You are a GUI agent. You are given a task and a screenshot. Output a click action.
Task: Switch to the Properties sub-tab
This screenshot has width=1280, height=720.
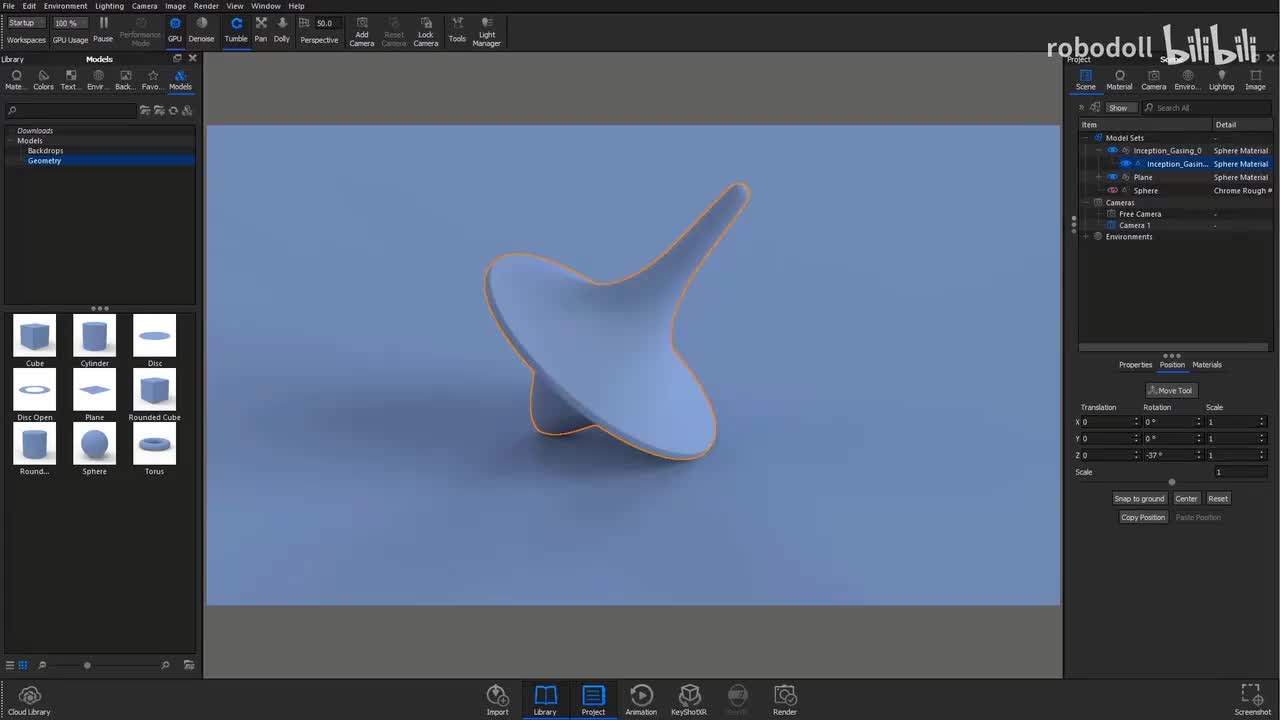pyautogui.click(x=1135, y=365)
